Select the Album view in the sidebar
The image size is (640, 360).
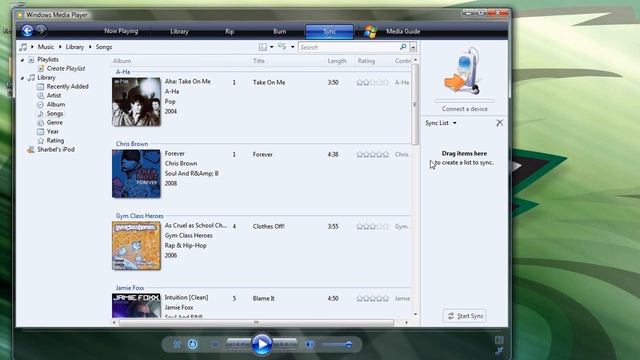[56, 104]
